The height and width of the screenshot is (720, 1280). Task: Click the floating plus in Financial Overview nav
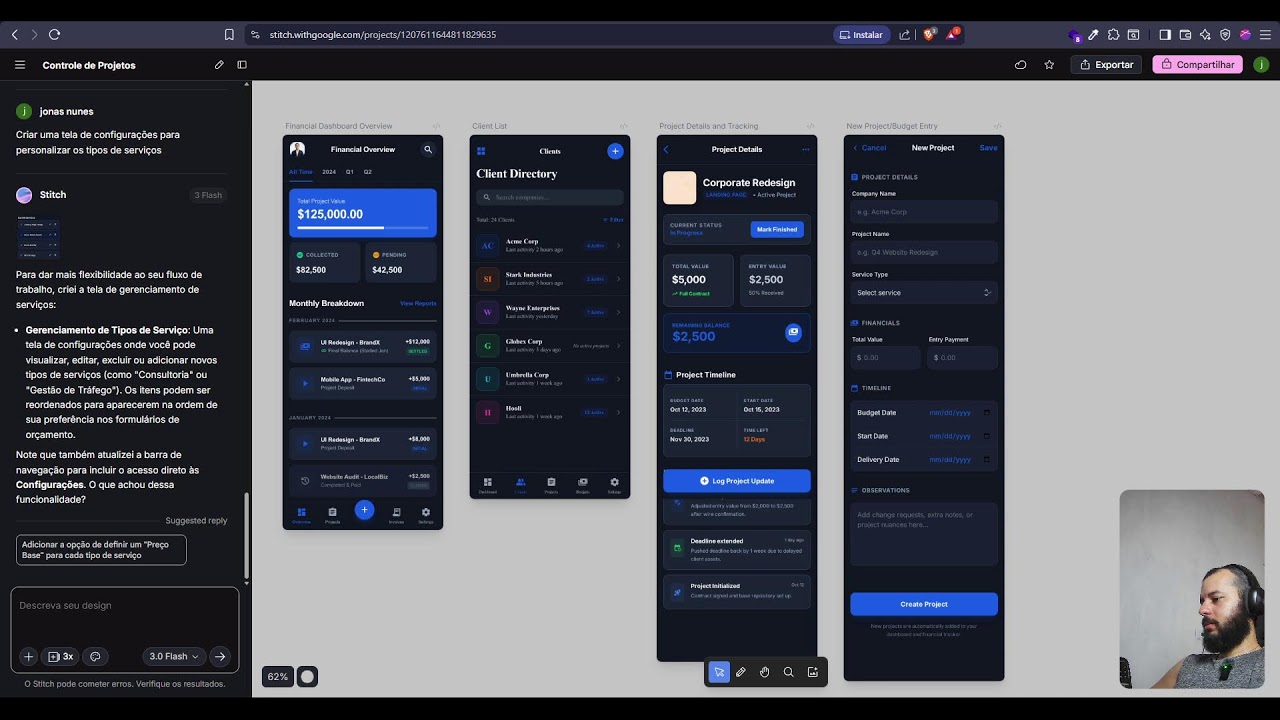(364, 510)
